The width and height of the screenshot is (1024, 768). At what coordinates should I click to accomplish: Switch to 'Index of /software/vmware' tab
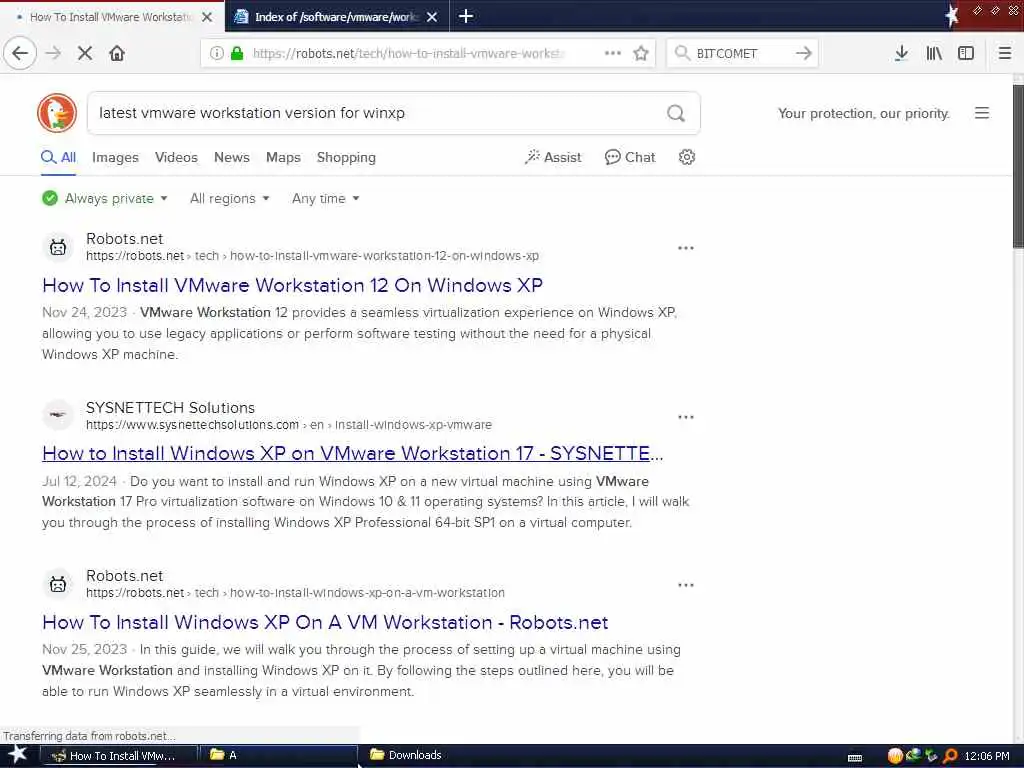pyautogui.click(x=336, y=17)
